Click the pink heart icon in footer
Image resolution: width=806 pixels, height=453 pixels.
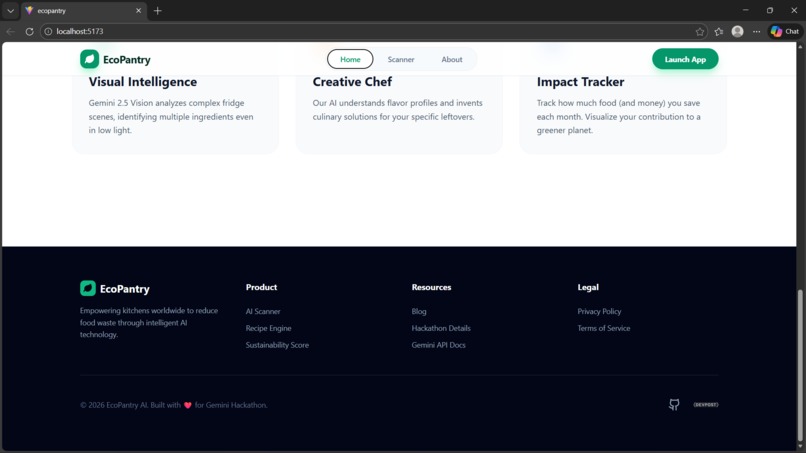pyautogui.click(x=188, y=405)
